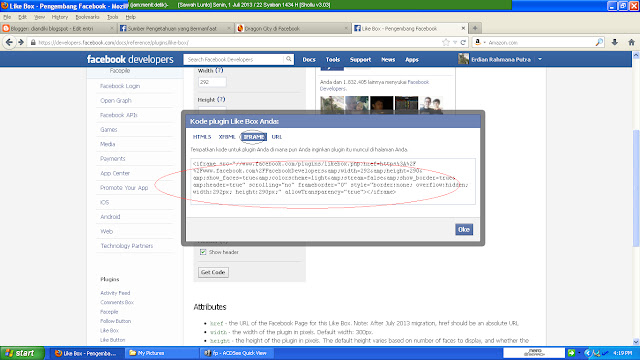Open Follow Button plugin link

point(116,321)
